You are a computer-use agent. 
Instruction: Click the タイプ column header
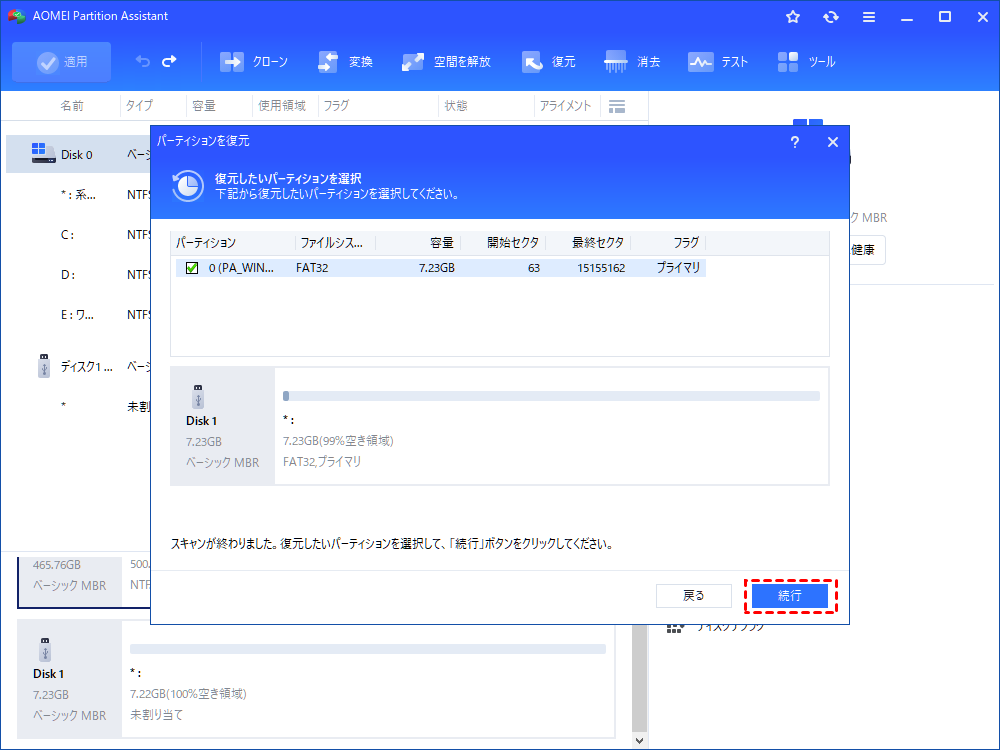pyautogui.click(x=139, y=106)
